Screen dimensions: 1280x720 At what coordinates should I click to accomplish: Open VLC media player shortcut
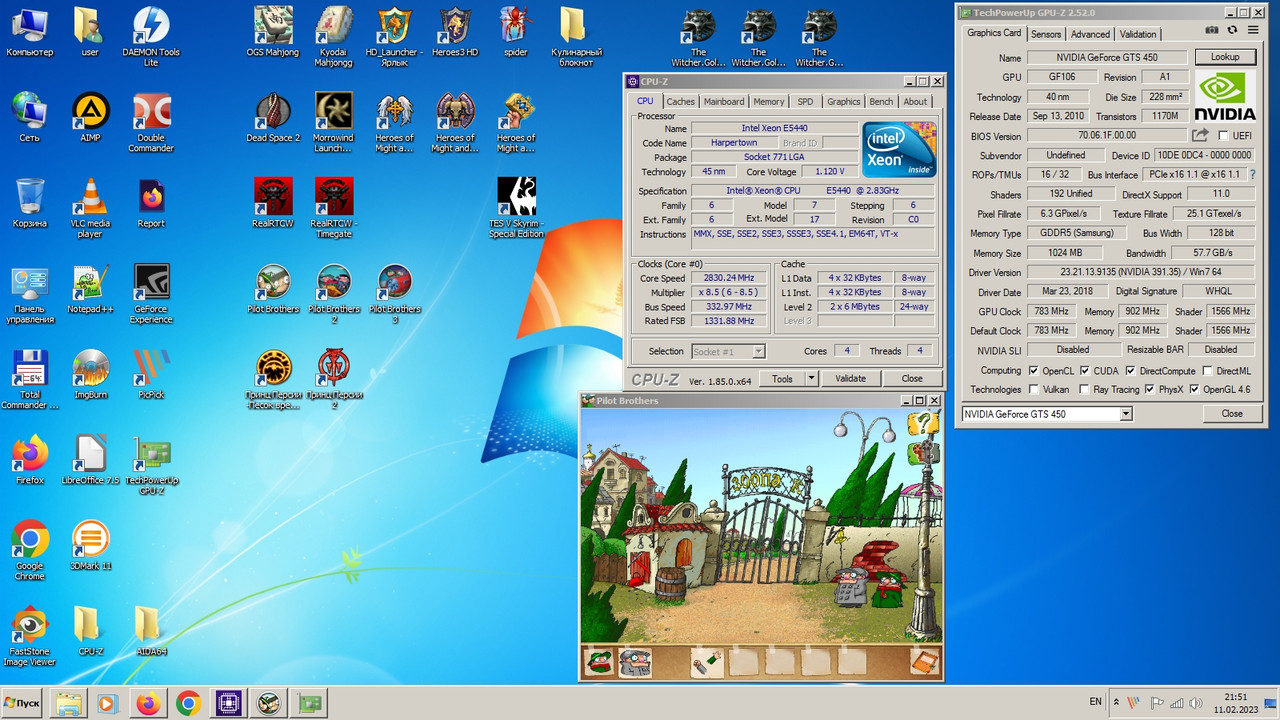point(90,208)
